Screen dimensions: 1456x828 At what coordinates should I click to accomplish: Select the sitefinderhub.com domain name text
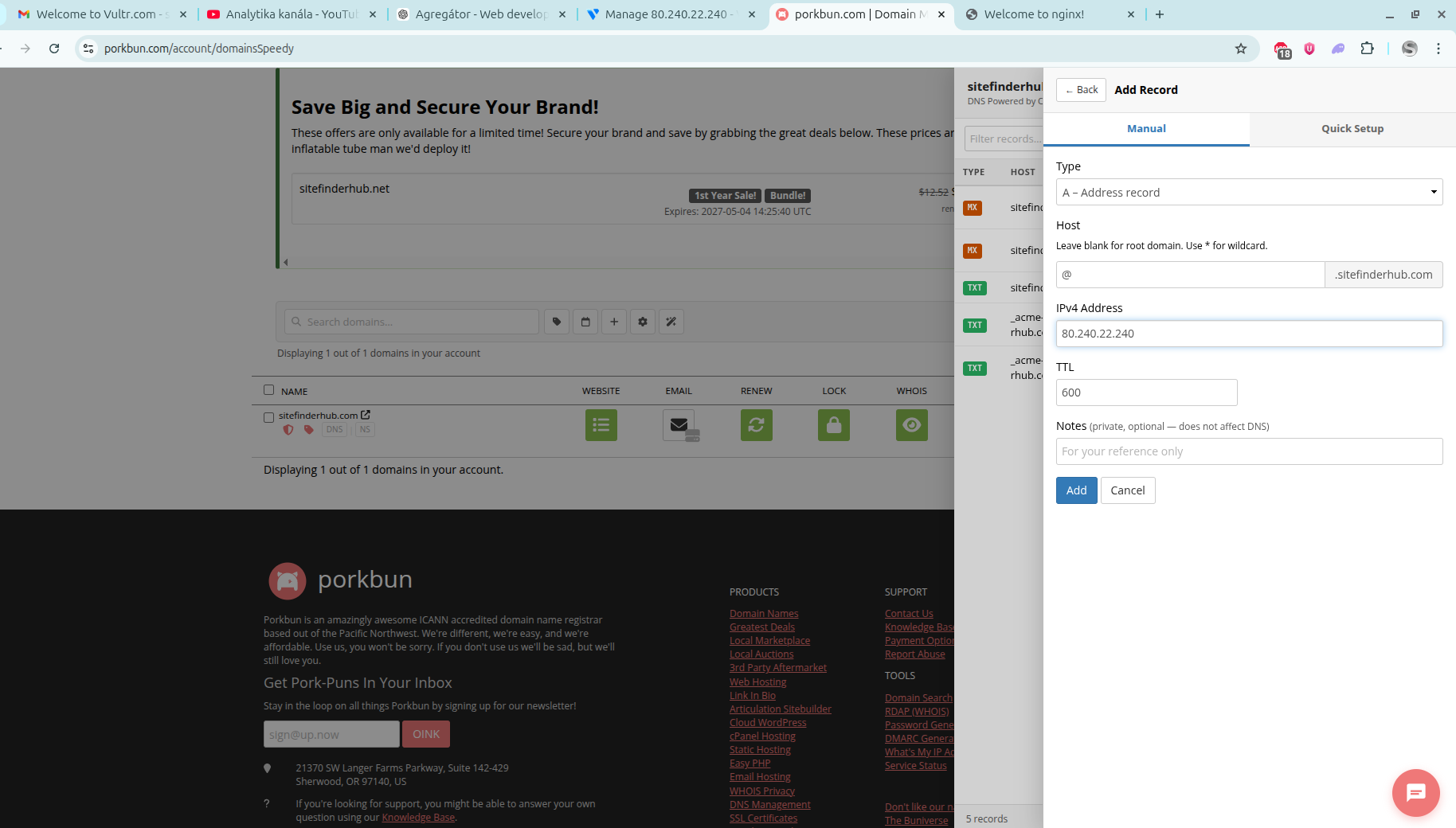[x=318, y=416]
